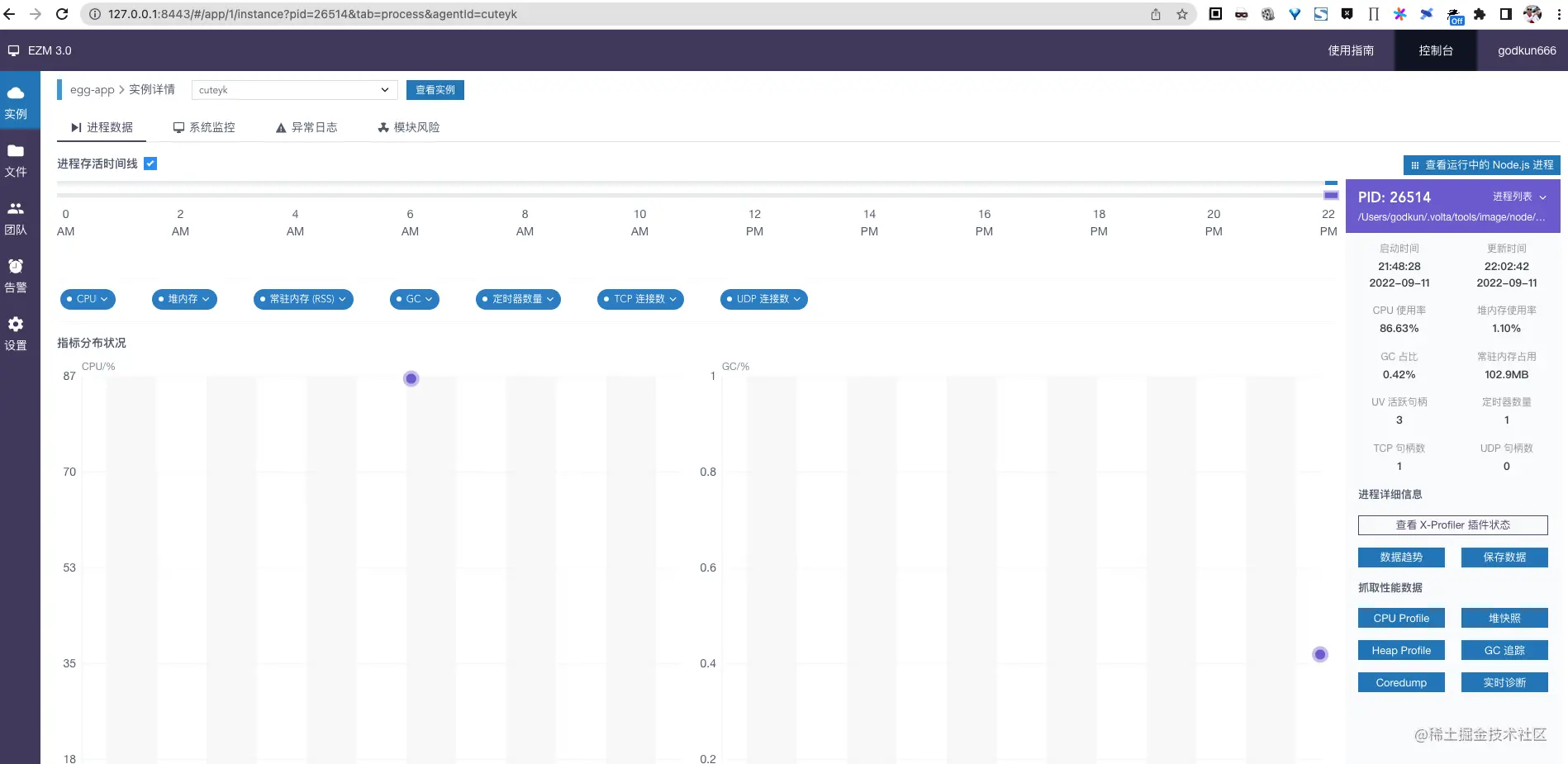Open the 进程列表 process list dropdown
Image resolution: width=1568 pixels, height=764 pixels.
[x=1519, y=197]
